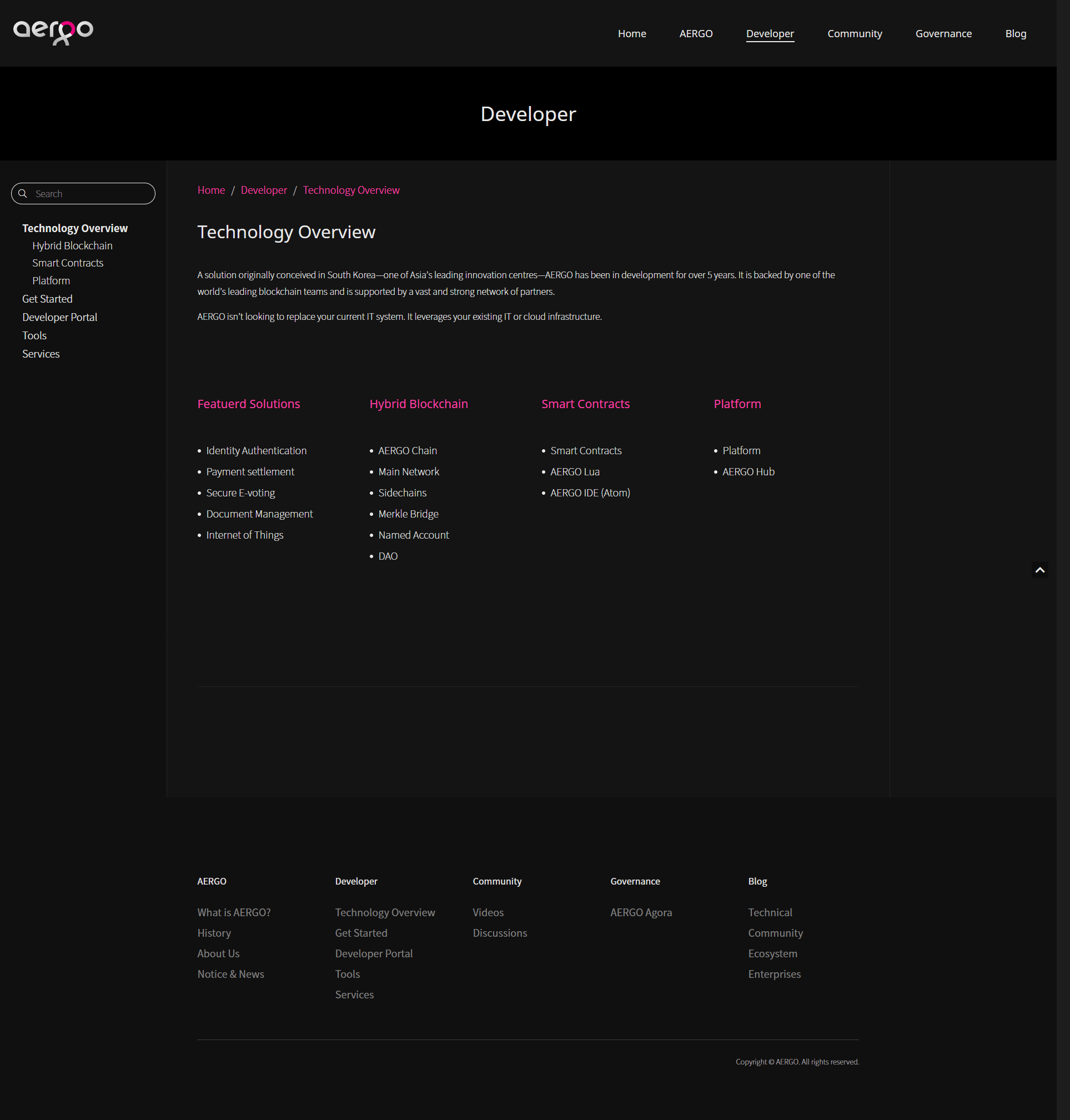Image resolution: width=1070 pixels, height=1120 pixels.
Task: Click Technical footer link under Blog
Action: (771, 912)
